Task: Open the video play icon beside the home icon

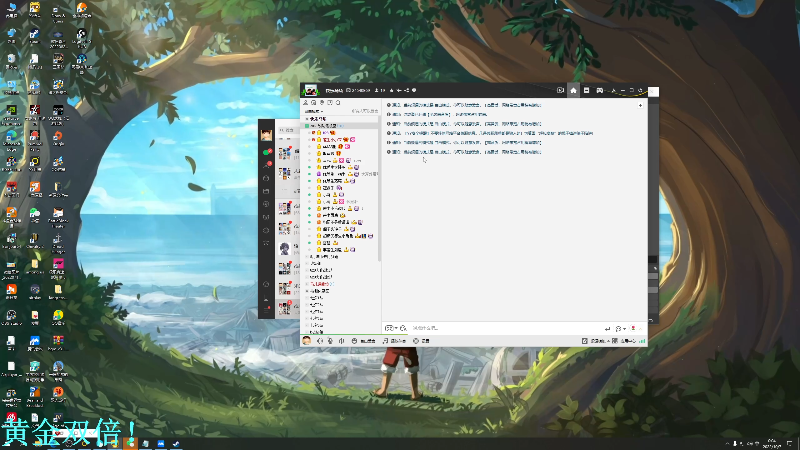Action: pyautogui.click(x=560, y=90)
